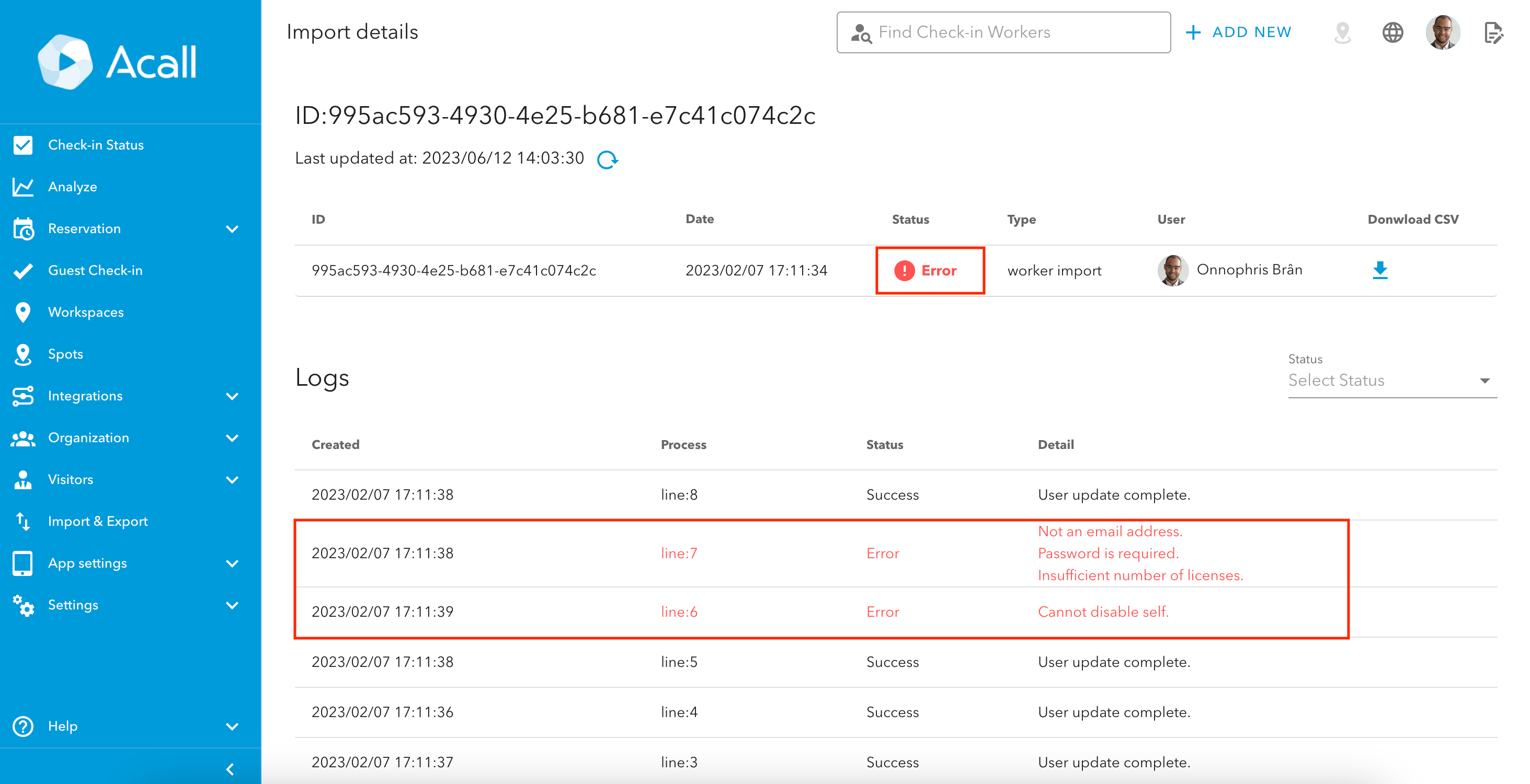
Task: Click the ID heading text at top
Action: pyautogui.click(x=555, y=115)
